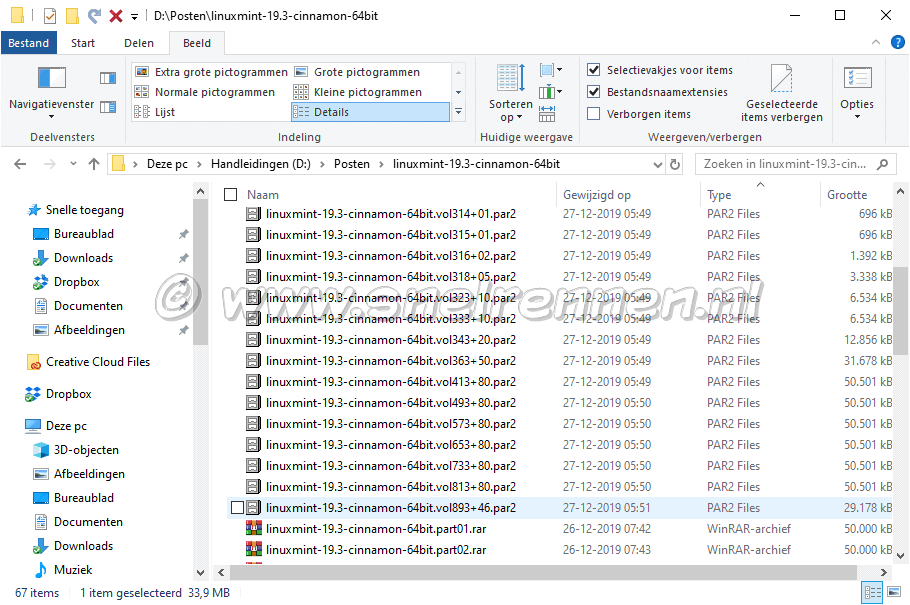Switch to large thumbnails via status bar icon

(x=894, y=593)
